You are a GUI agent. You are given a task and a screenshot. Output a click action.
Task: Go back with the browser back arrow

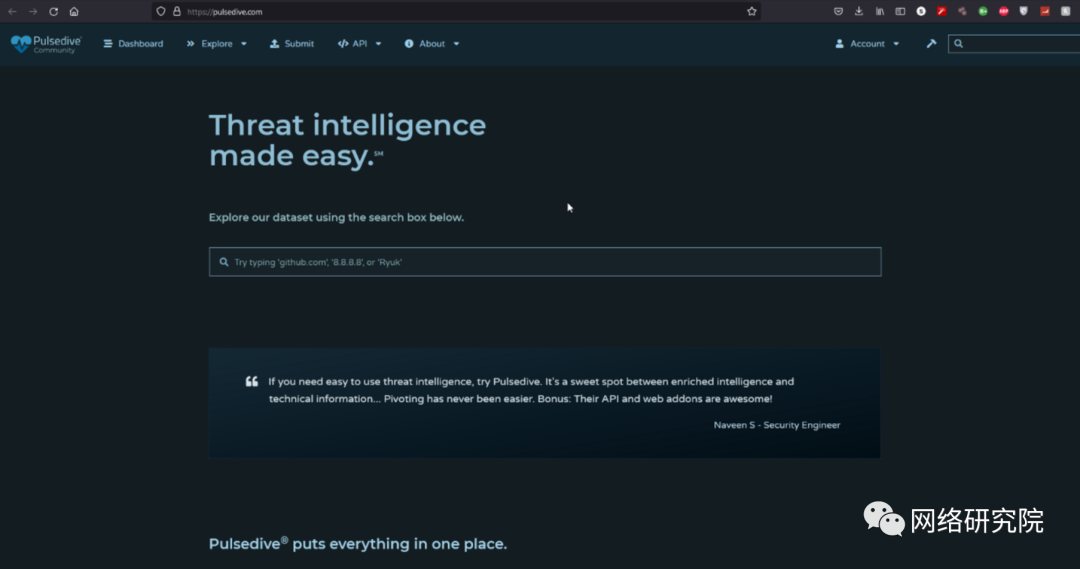pos(12,12)
